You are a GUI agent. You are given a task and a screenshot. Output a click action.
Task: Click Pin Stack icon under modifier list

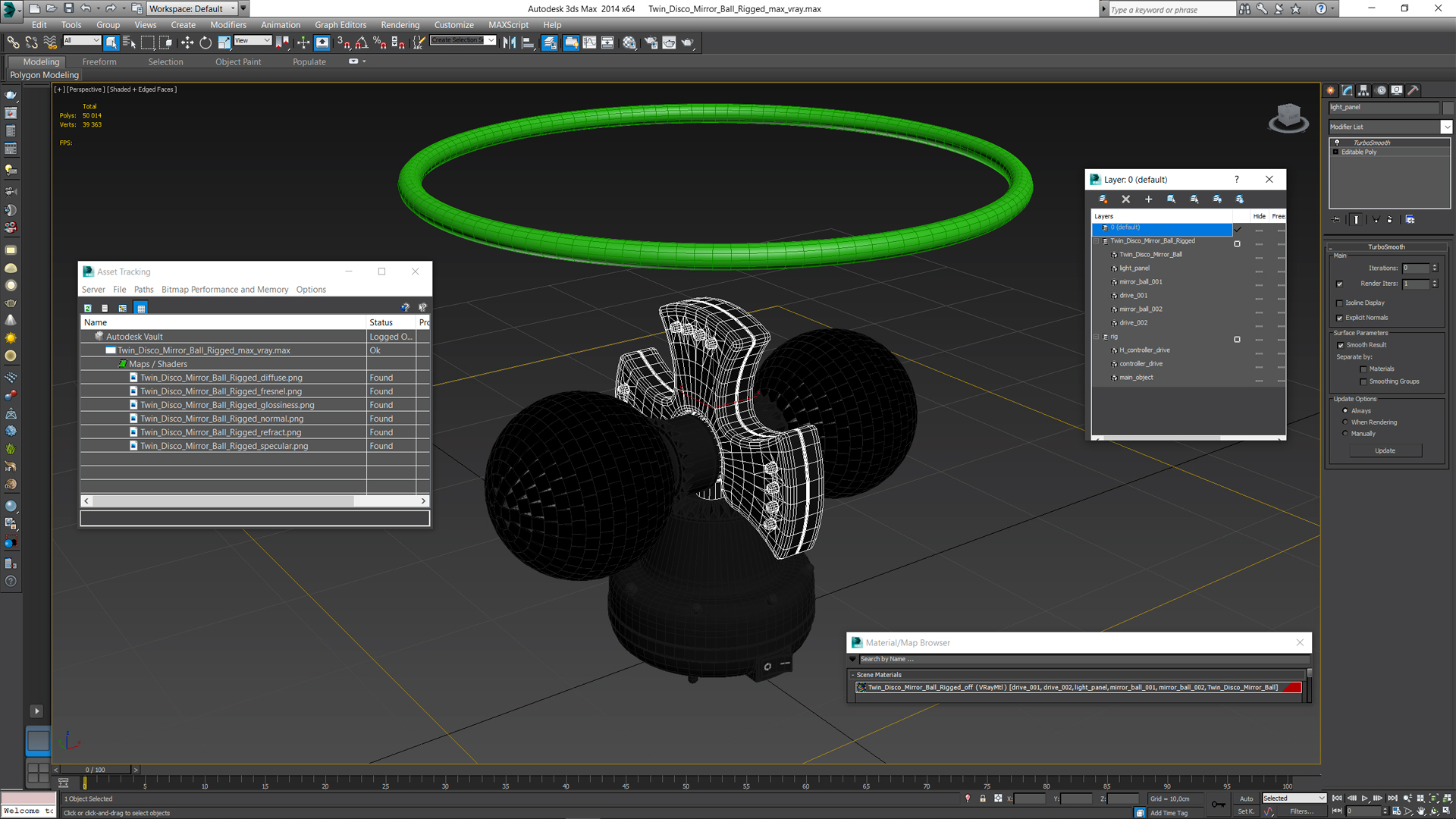coord(1337,219)
